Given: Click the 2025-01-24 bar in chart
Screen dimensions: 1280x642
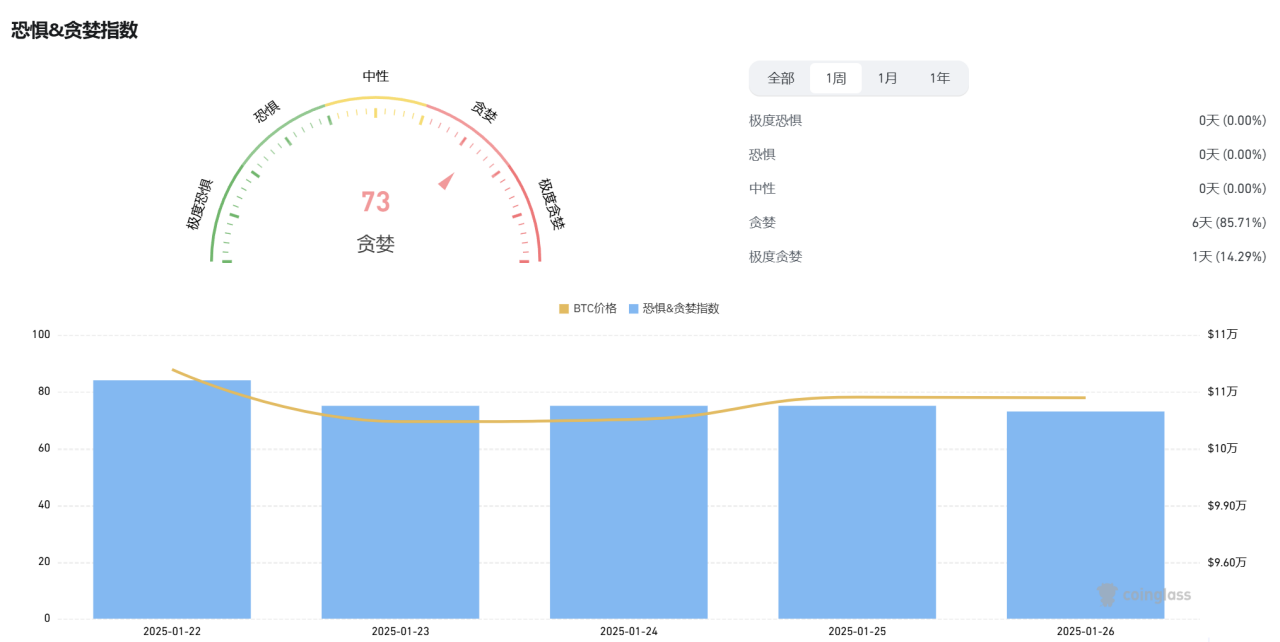Looking at the screenshot, I should pos(629,512).
